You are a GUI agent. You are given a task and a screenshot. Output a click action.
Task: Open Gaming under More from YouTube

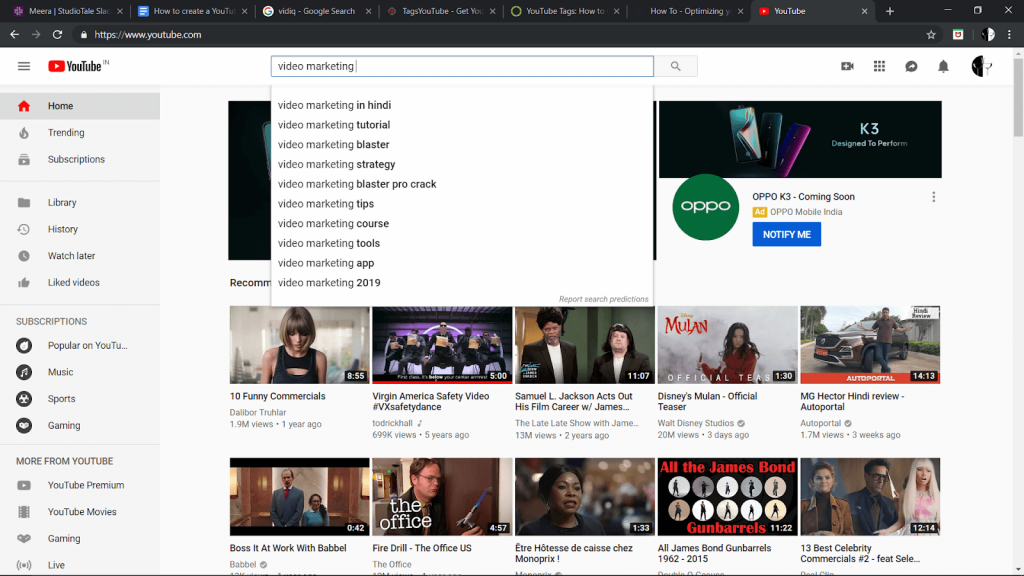point(80,539)
